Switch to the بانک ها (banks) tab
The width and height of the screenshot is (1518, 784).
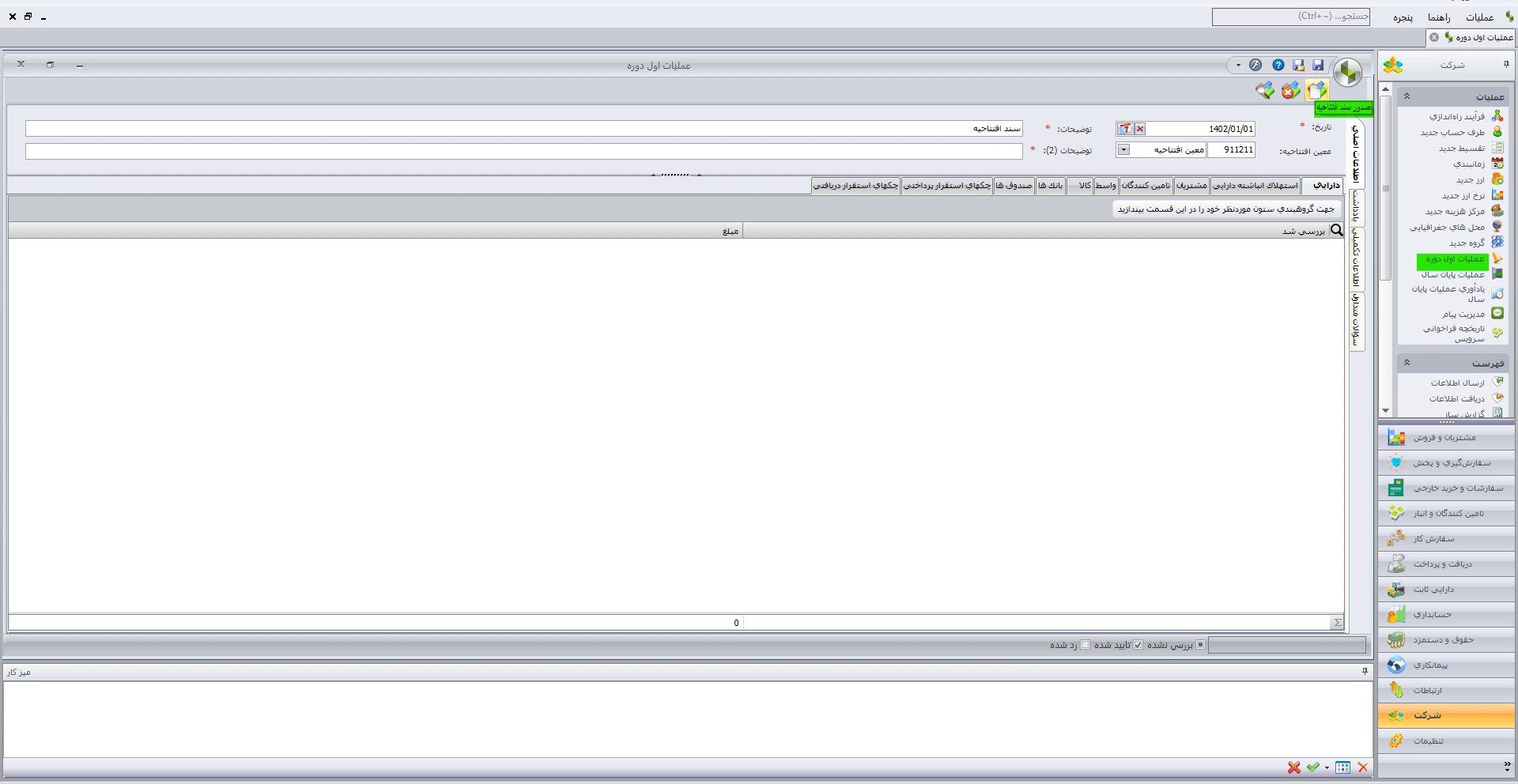(x=1051, y=186)
